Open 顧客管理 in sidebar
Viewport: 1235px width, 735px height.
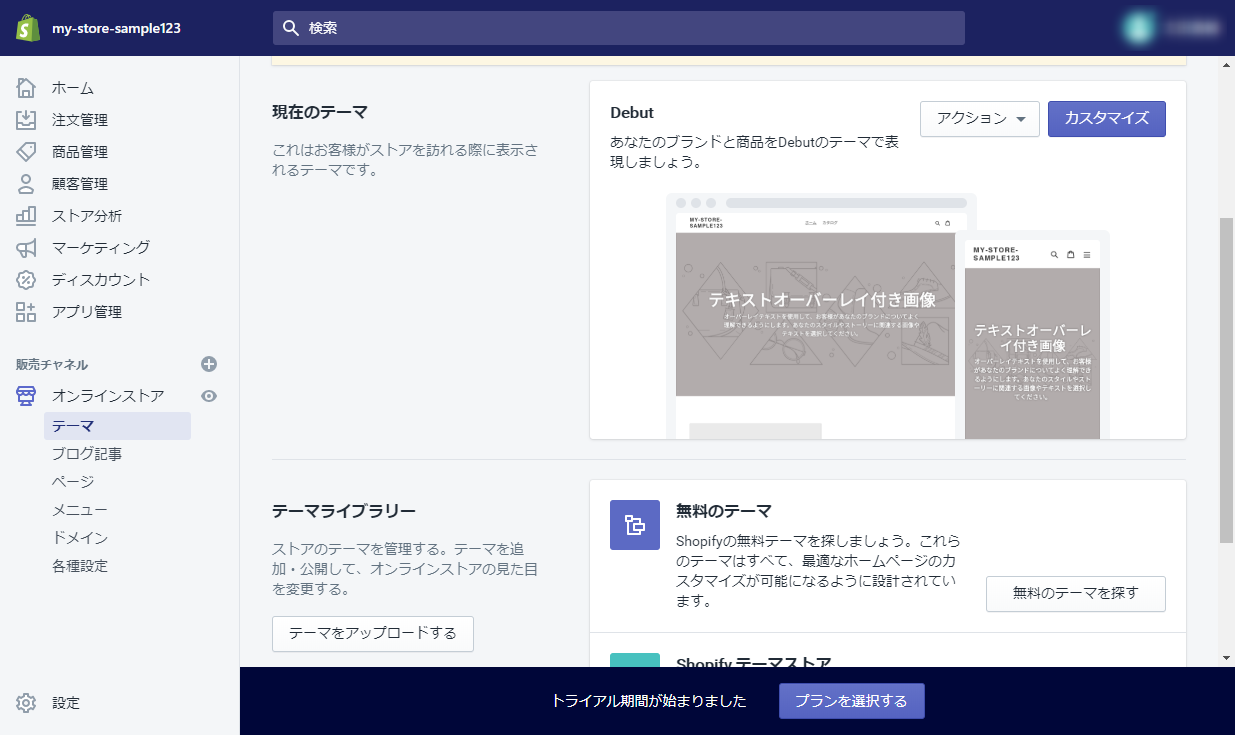point(80,184)
